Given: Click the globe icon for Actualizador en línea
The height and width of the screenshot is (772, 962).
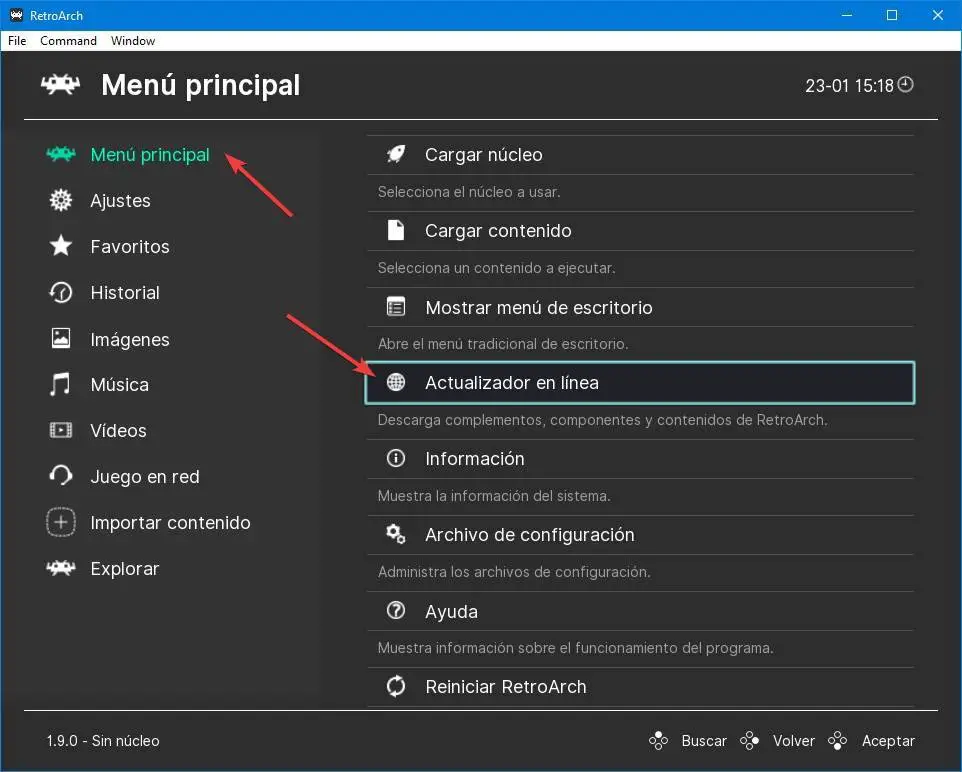Looking at the screenshot, I should click(396, 382).
